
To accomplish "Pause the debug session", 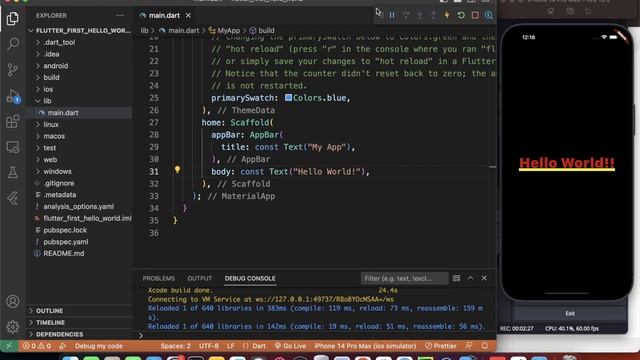I will click(392, 15).
